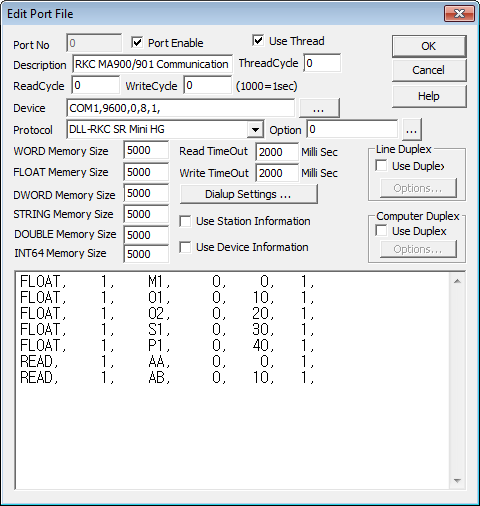
Task: Select the FLOAT S1 line
Action: [x=167, y=329]
